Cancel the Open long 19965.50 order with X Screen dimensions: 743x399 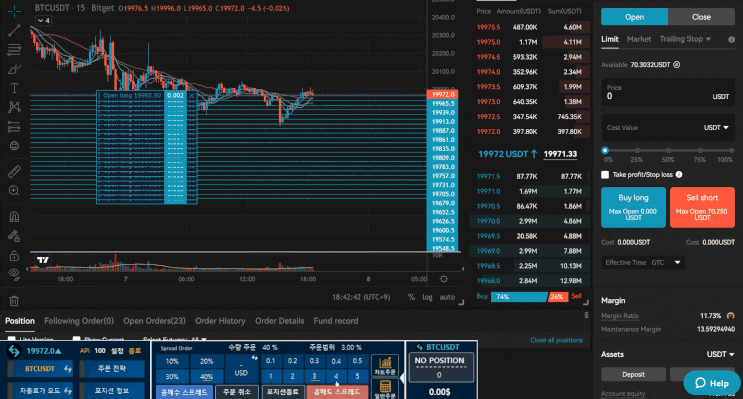click(x=191, y=95)
